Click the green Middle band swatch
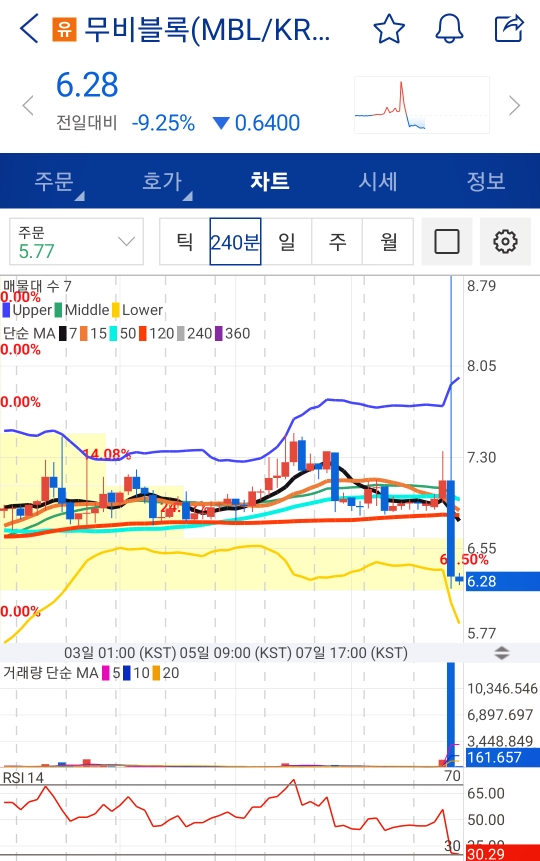This screenshot has height=861, width=540. click(x=58, y=310)
